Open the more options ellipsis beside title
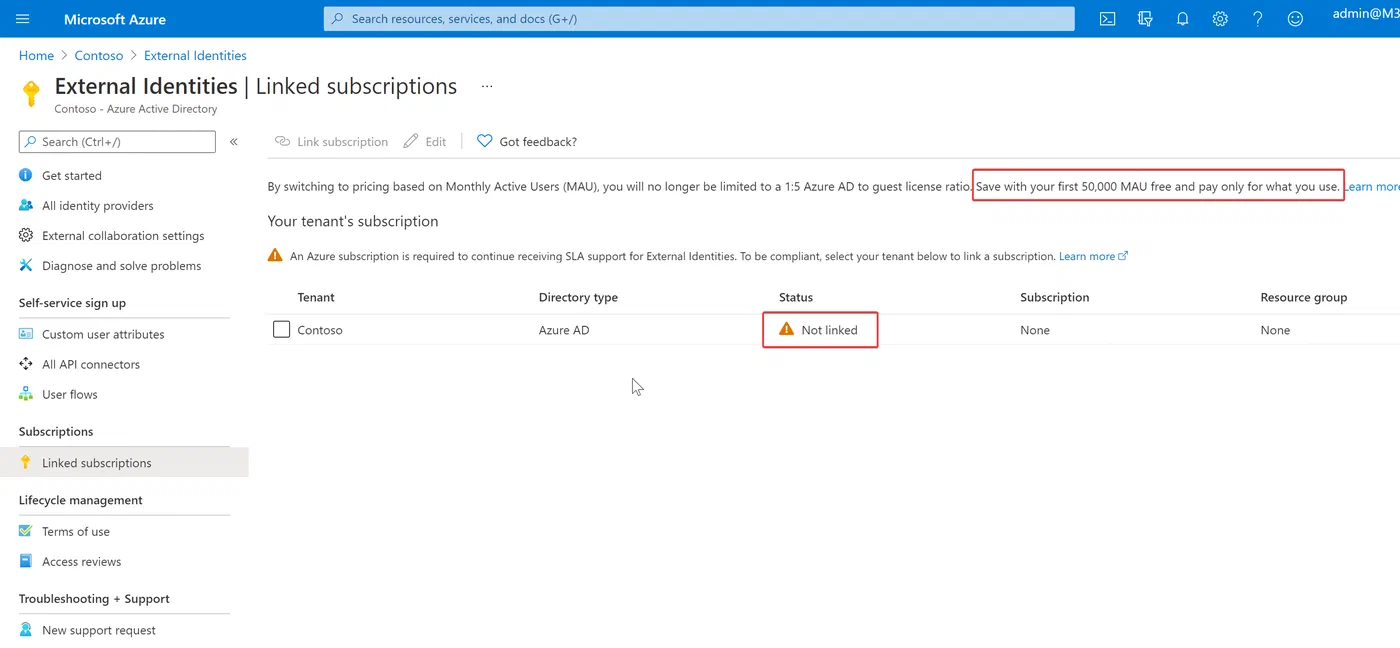Image resolution: width=1400 pixels, height=648 pixels. pyautogui.click(x=487, y=87)
